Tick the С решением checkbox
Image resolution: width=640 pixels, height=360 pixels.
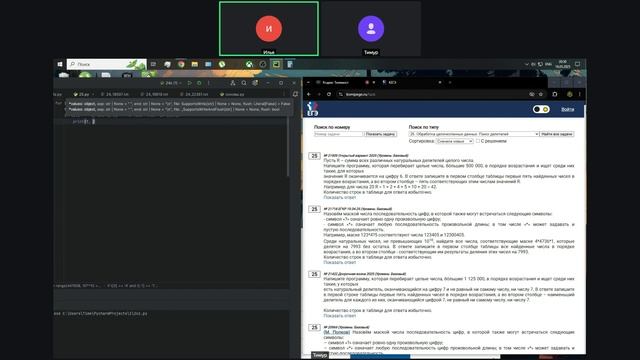pyautogui.click(x=478, y=141)
